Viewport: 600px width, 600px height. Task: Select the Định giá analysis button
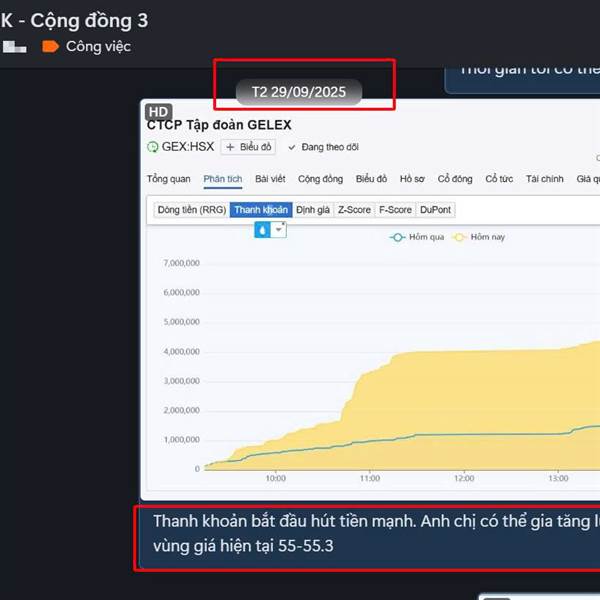(313, 210)
